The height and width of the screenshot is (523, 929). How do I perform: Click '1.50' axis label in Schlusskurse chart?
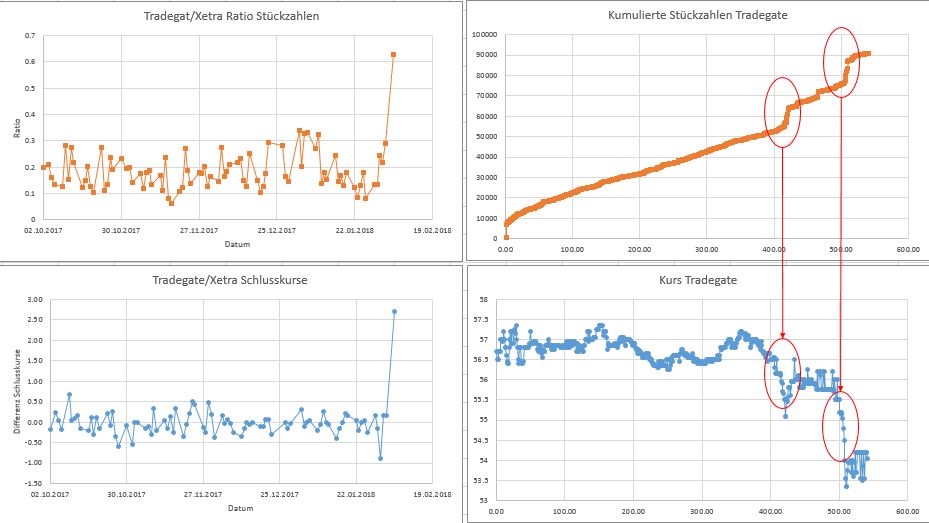click(x=35, y=361)
